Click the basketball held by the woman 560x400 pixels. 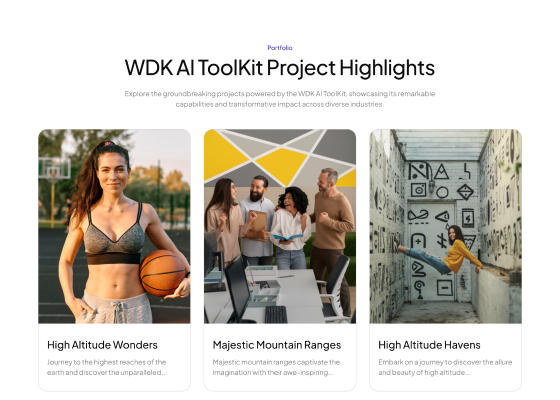(x=163, y=273)
